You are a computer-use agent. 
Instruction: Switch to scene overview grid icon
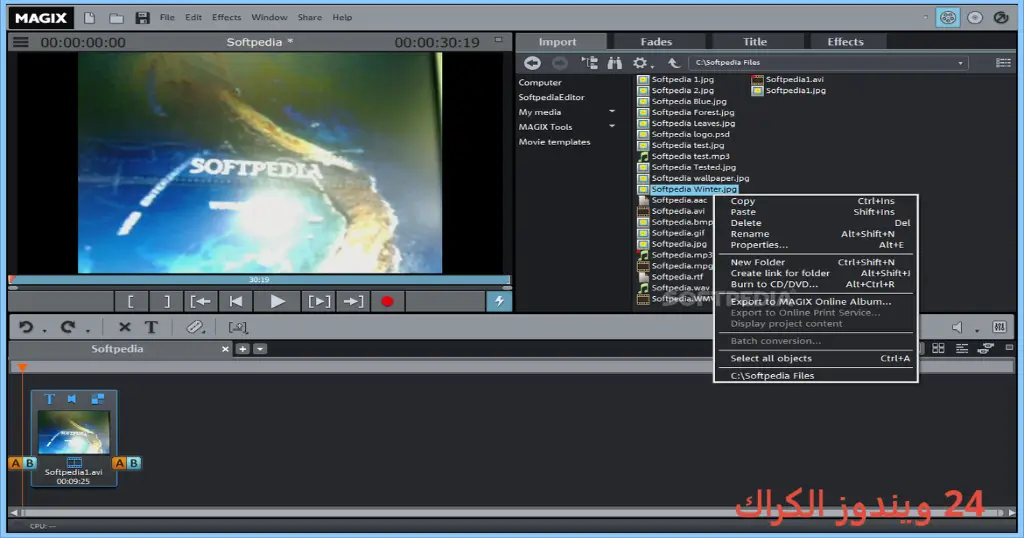tap(938, 349)
